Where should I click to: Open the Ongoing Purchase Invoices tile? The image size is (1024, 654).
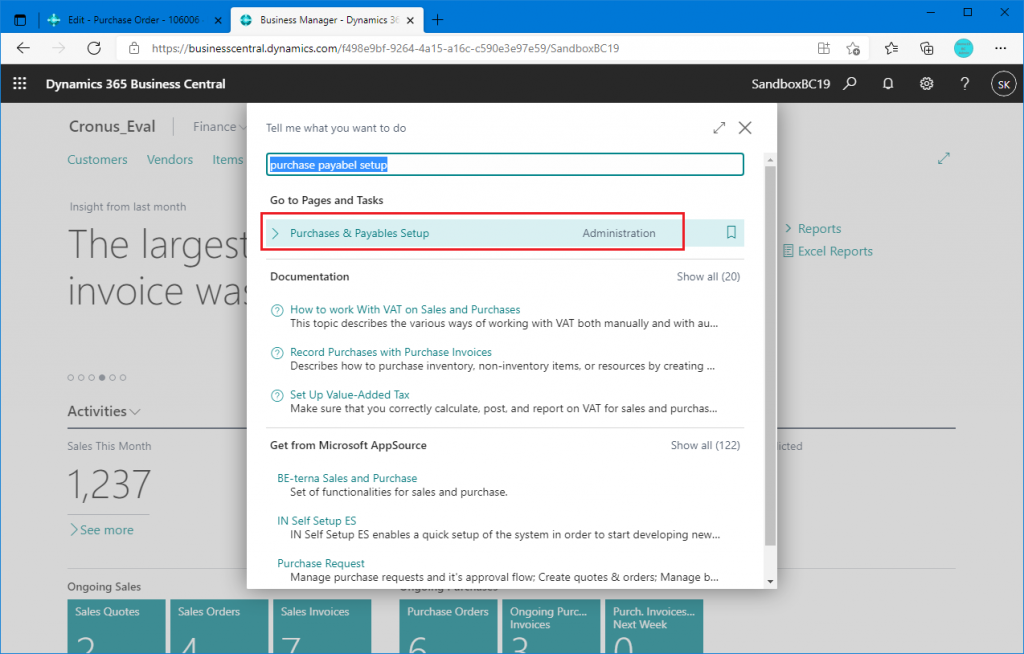[551, 627]
